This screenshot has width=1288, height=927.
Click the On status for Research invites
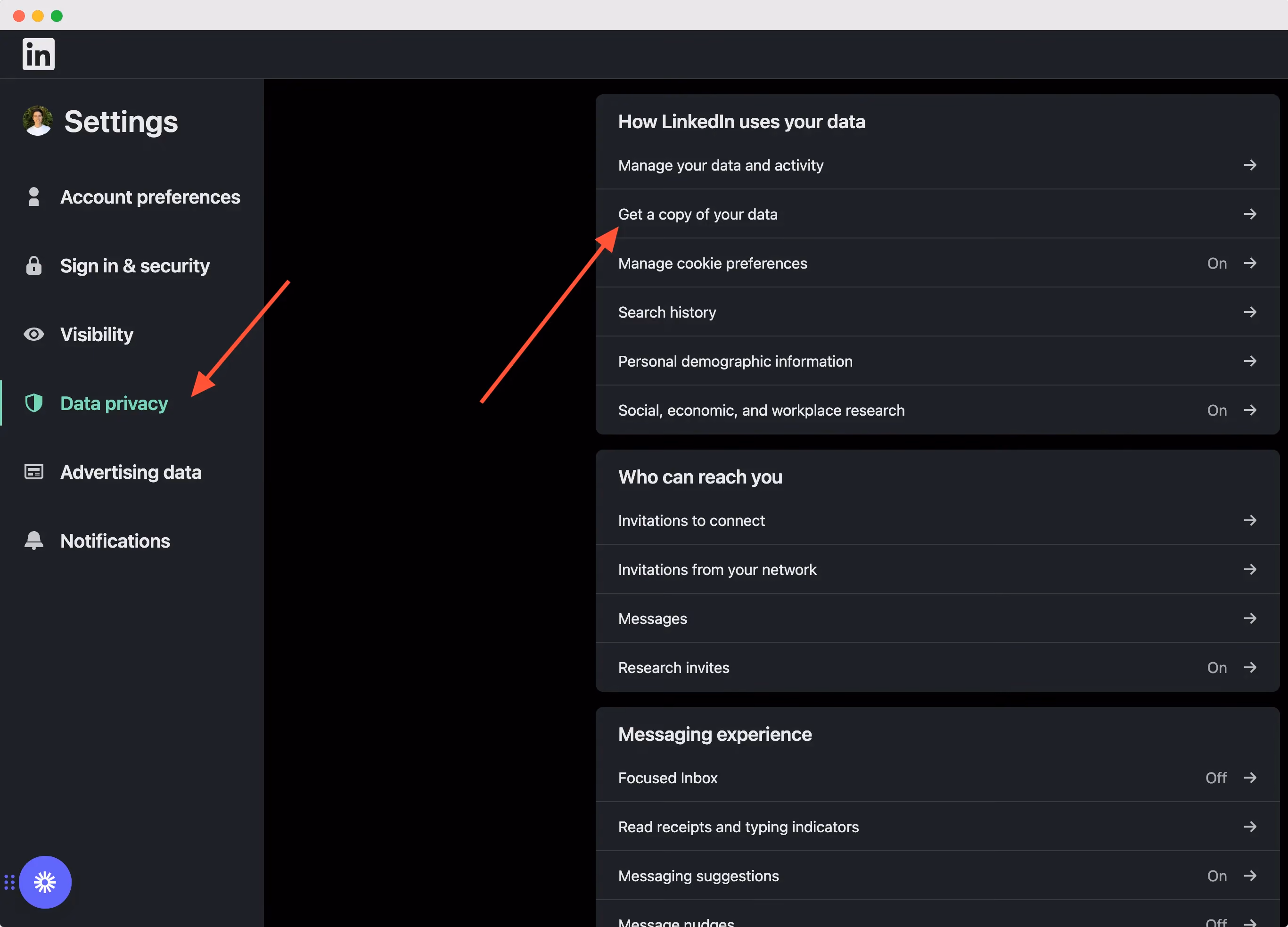coord(1217,668)
